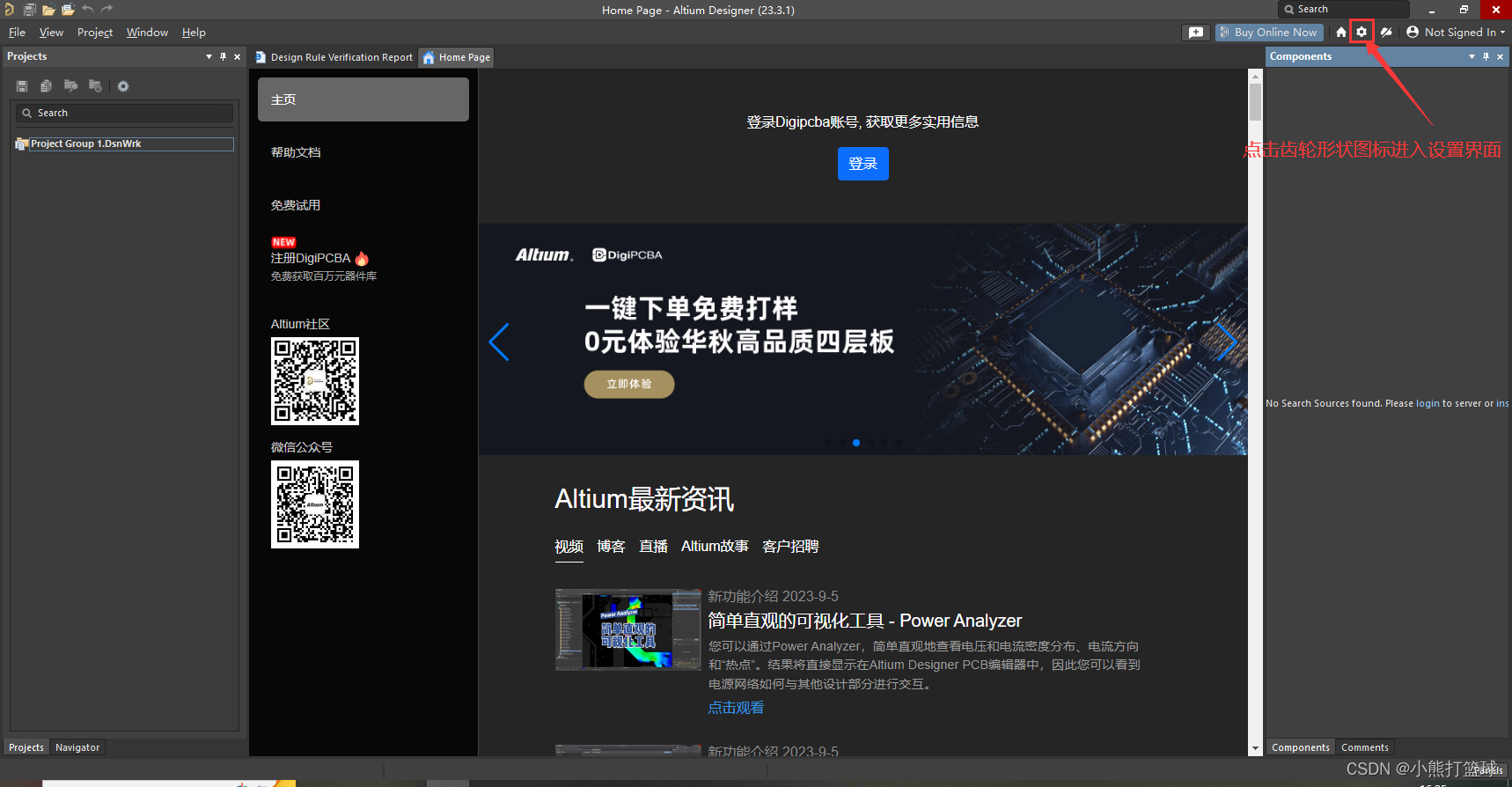Click the Power Analyzer video thumbnail

(x=628, y=629)
